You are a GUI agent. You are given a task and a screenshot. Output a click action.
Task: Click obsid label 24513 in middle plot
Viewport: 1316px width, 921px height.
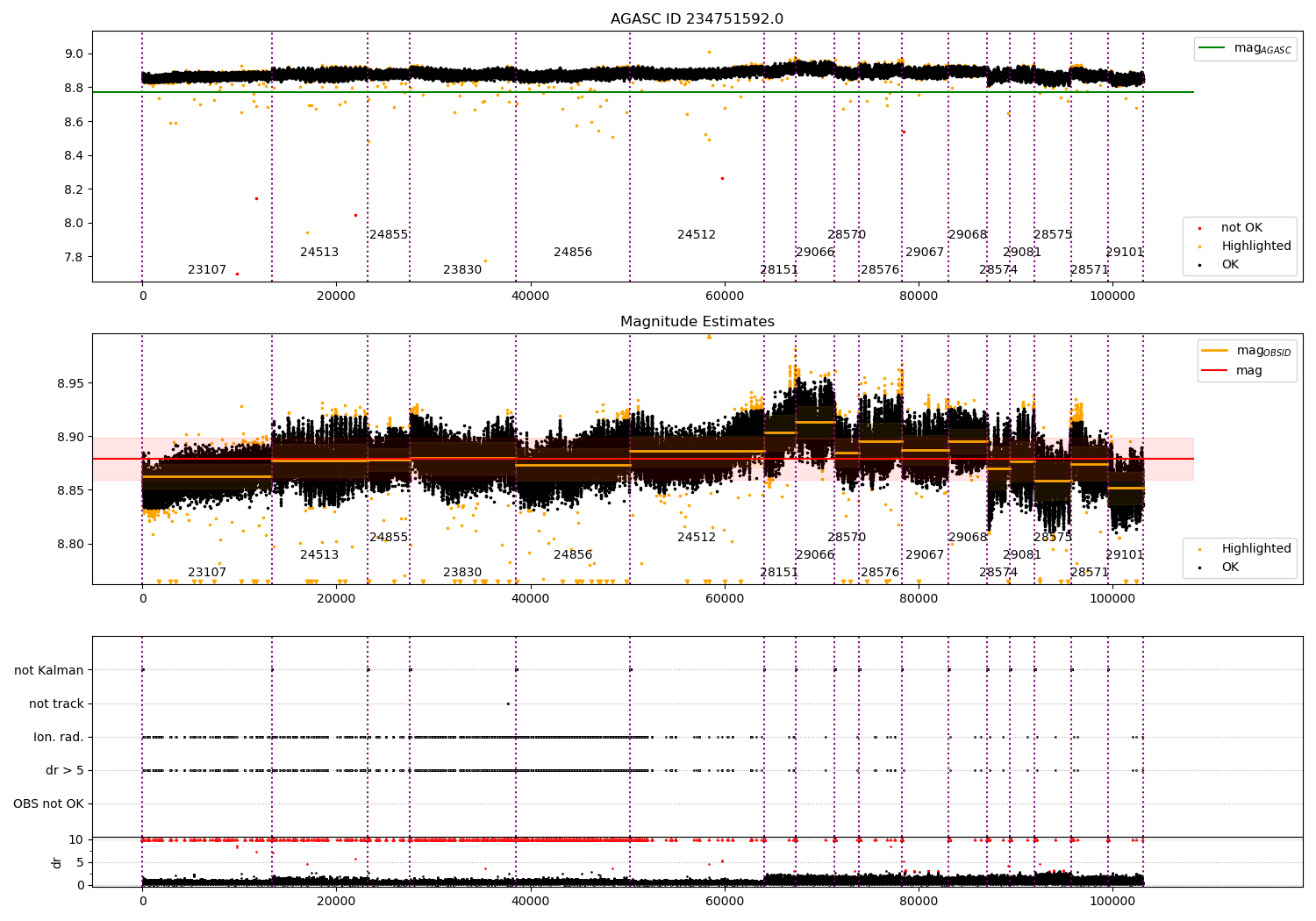[319, 555]
